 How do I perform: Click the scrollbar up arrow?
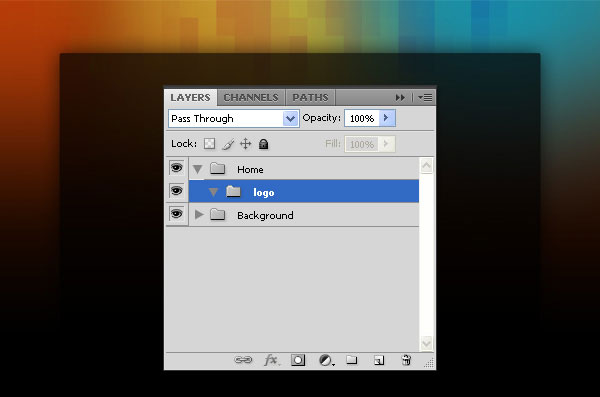[x=426, y=166]
